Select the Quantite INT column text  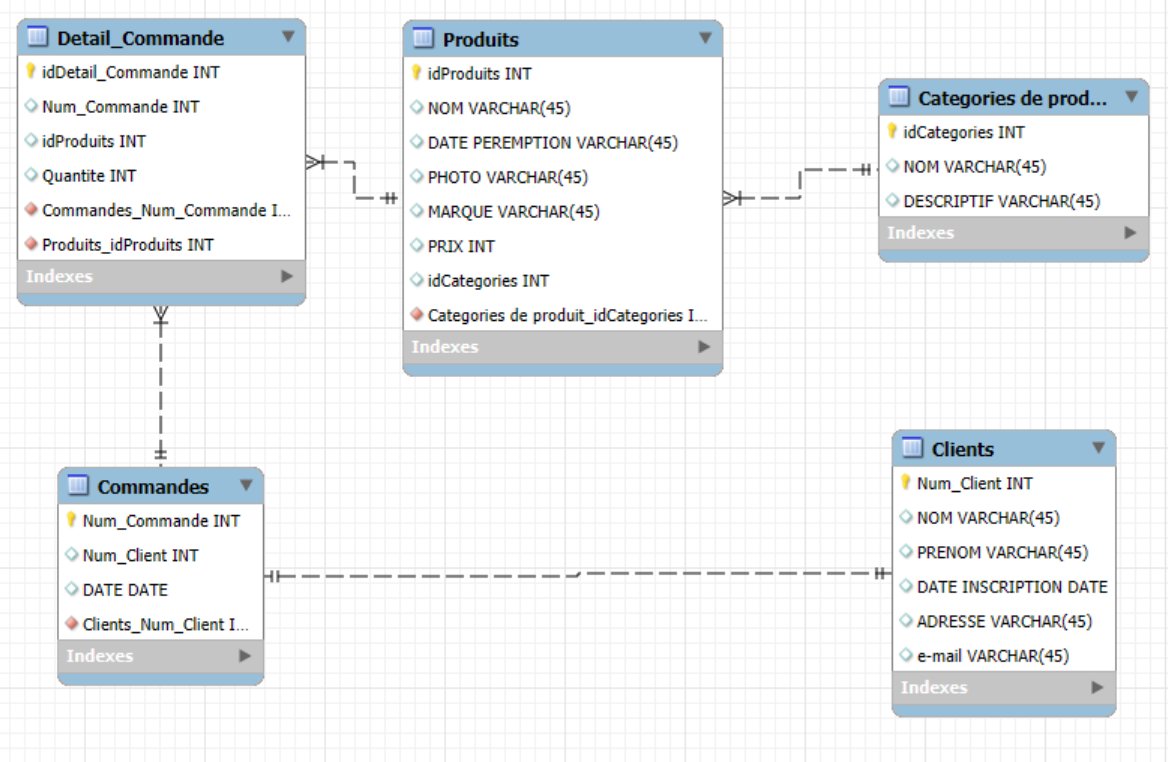pos(89,176)
